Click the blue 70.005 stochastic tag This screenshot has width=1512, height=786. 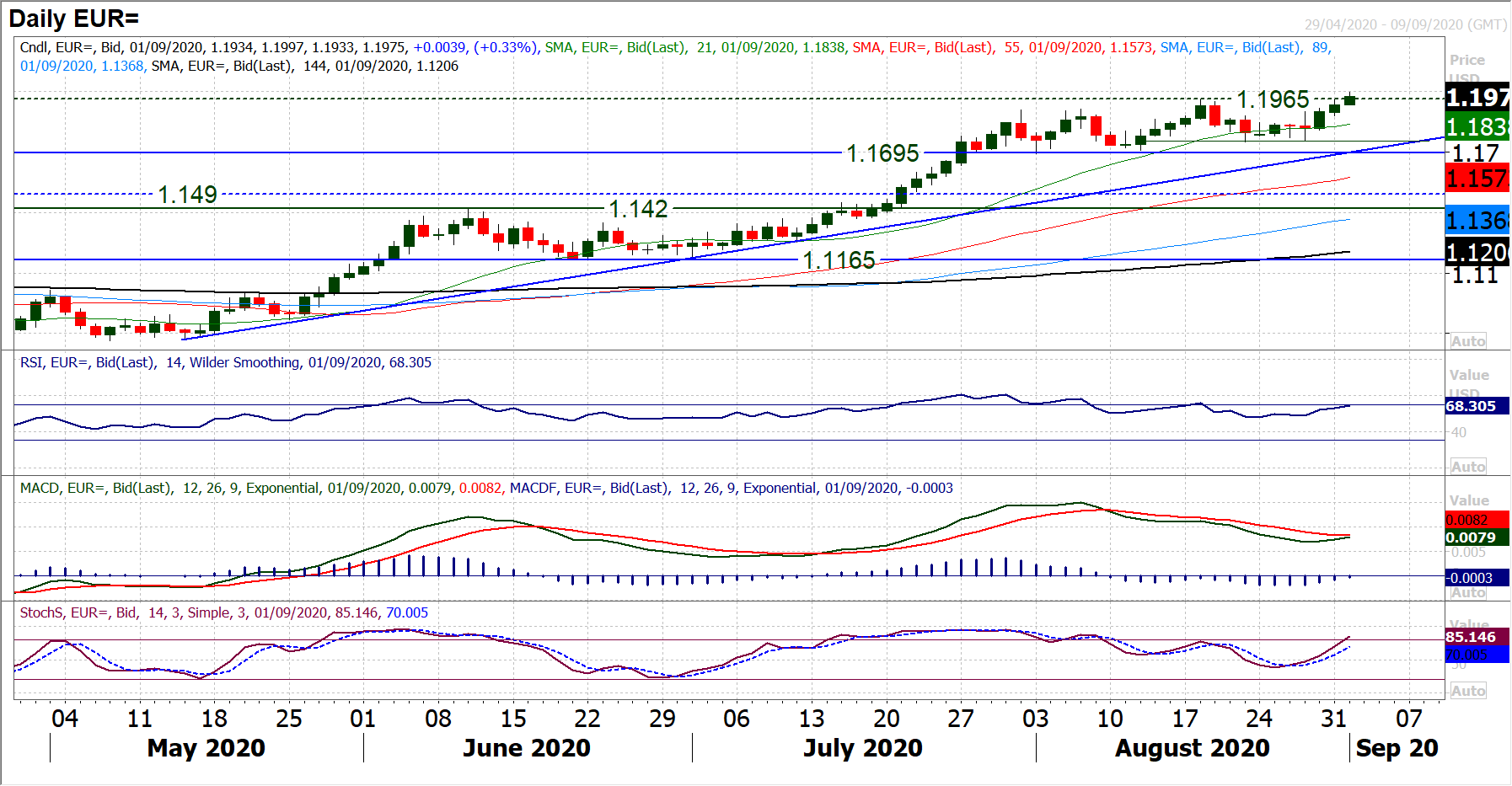1477,655
